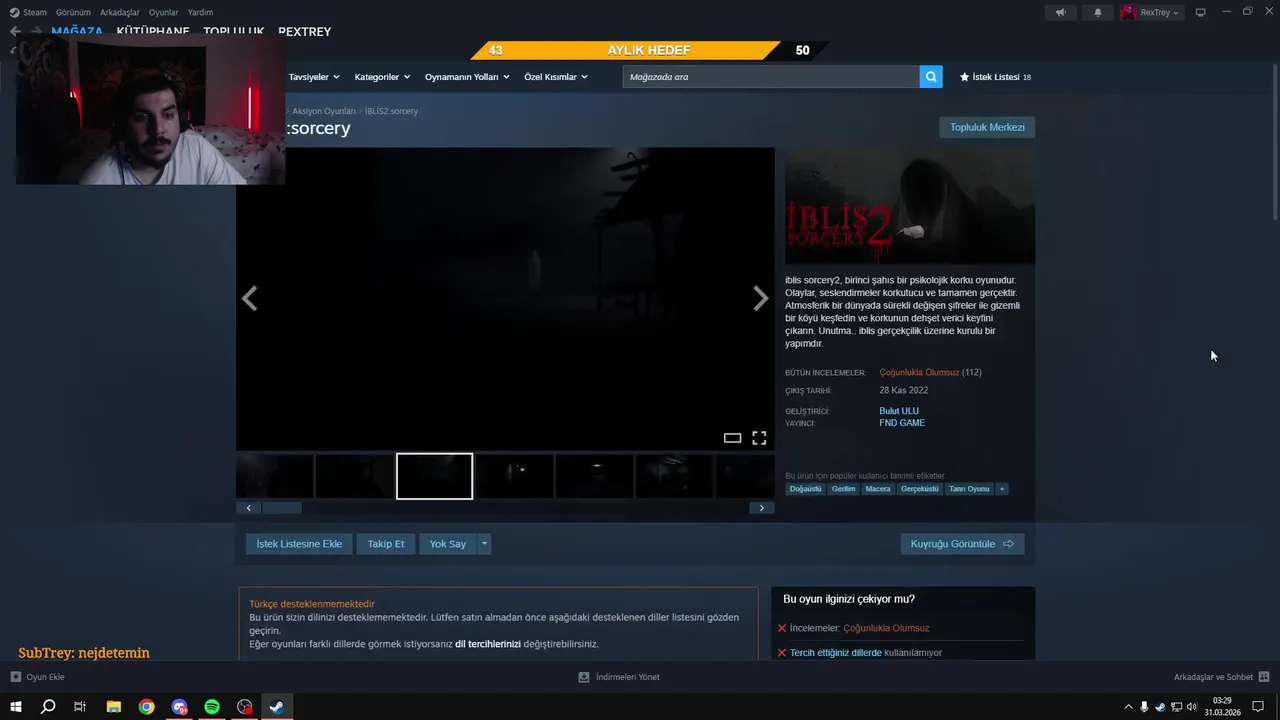1280x720 pixels.
Task: Go to previous screenshot with left arrow
Action: [x=250, y=298]
